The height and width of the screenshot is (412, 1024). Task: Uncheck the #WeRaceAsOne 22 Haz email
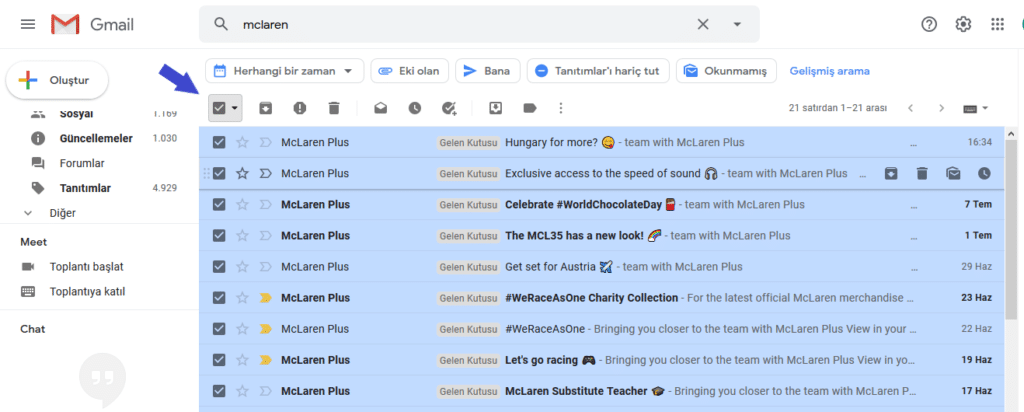tap(219, 329)
